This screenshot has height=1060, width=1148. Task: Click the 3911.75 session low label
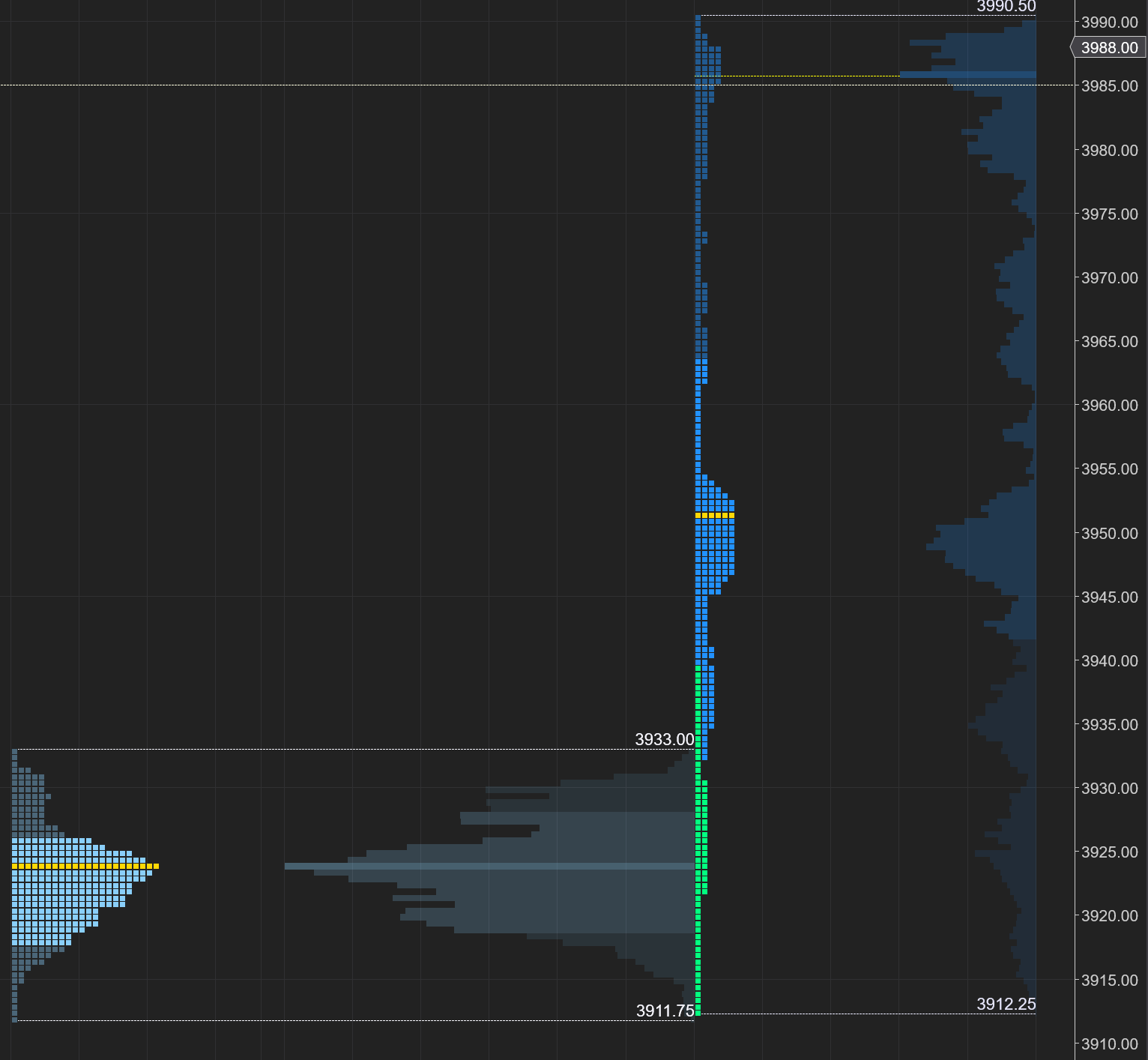[x=665, y=1011]
